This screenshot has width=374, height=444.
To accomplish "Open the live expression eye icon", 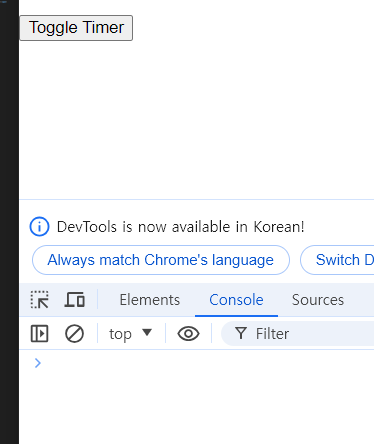I will click(188, 334).
